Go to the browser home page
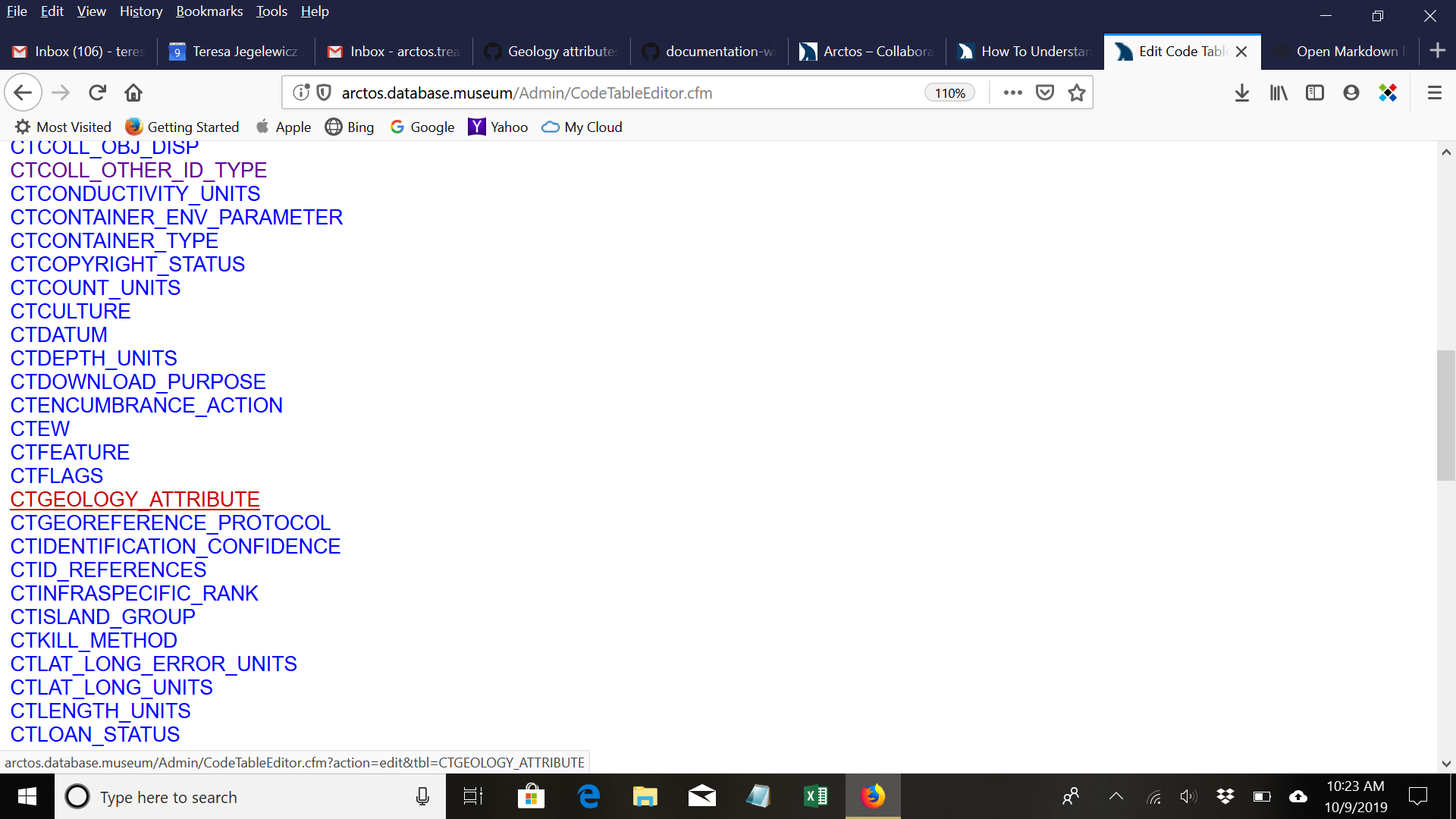This screenshot has width=1456, height=819. pyautogui.click(x=133, y=93)
